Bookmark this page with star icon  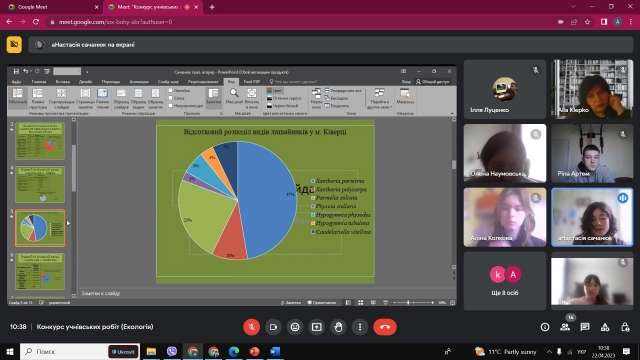click(587, 22)
